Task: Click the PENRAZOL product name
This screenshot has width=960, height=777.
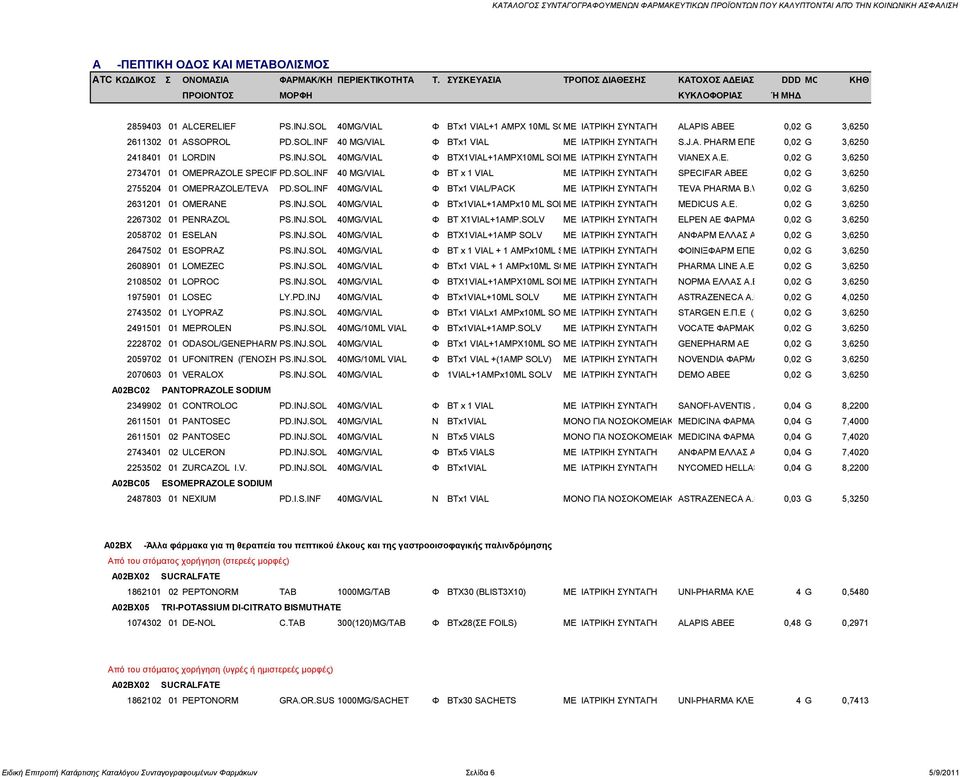Action: [206, 220]
